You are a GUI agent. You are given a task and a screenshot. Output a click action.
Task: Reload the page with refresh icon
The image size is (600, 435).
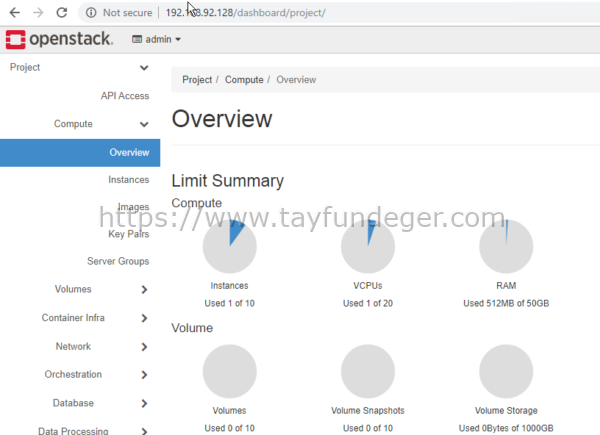click(x=62, y=13)
